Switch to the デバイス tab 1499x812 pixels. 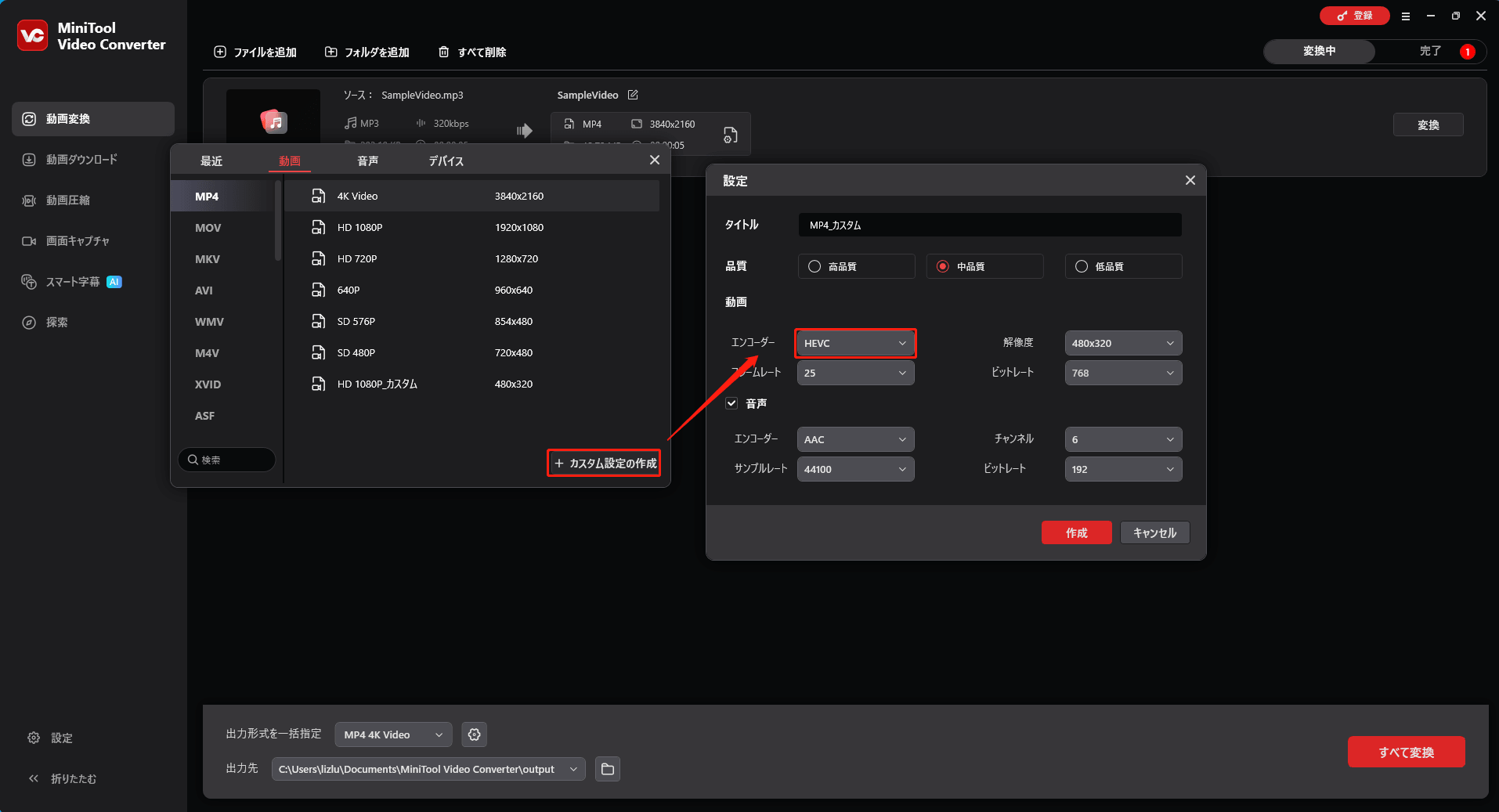coord(446,160)
